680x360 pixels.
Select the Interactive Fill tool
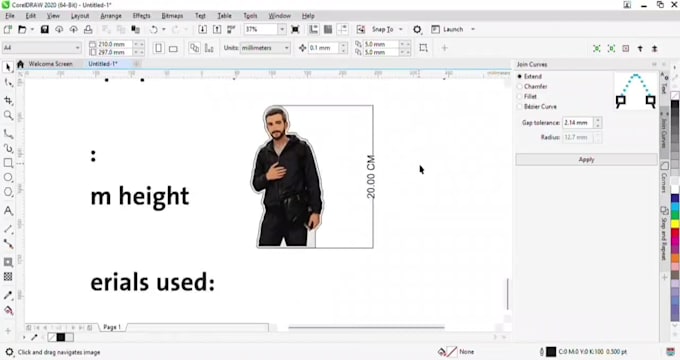tap(8, 311)
